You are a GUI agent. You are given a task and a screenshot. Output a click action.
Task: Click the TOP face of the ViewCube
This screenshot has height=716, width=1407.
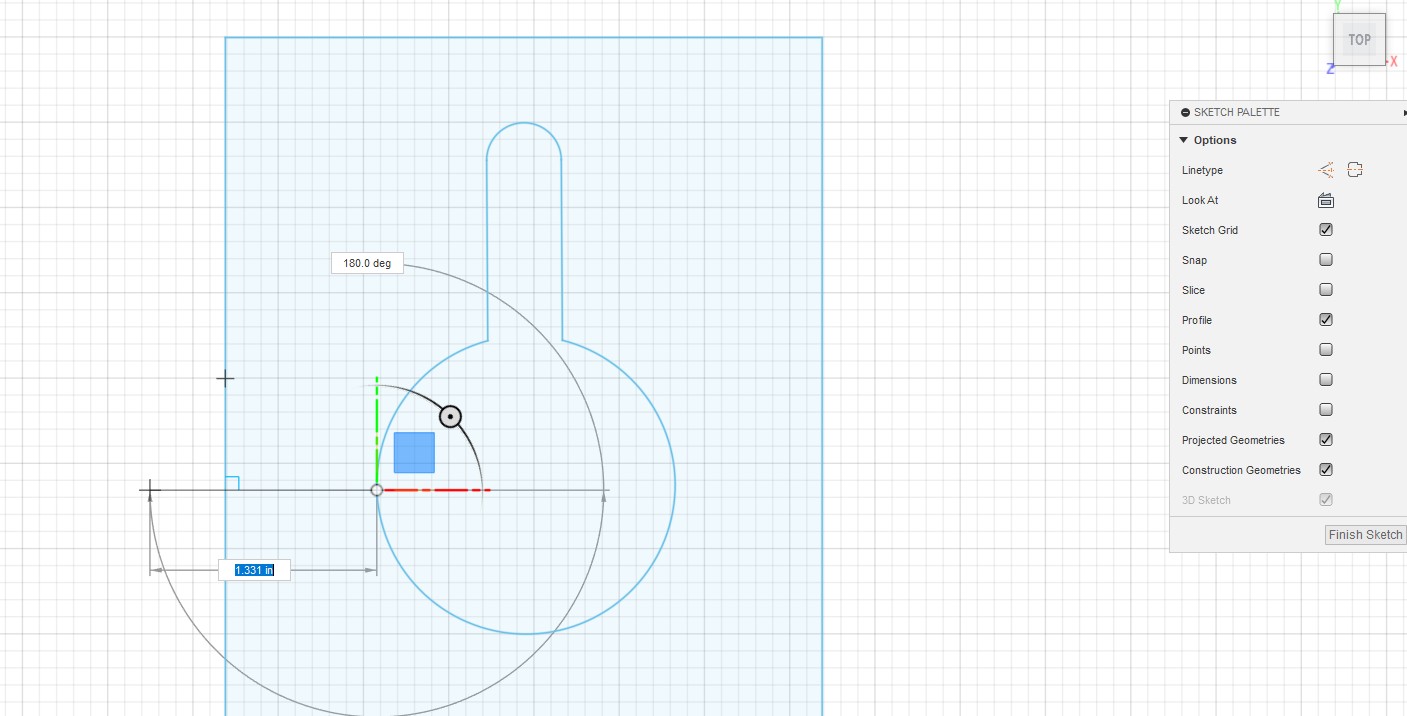(1359, 40)
